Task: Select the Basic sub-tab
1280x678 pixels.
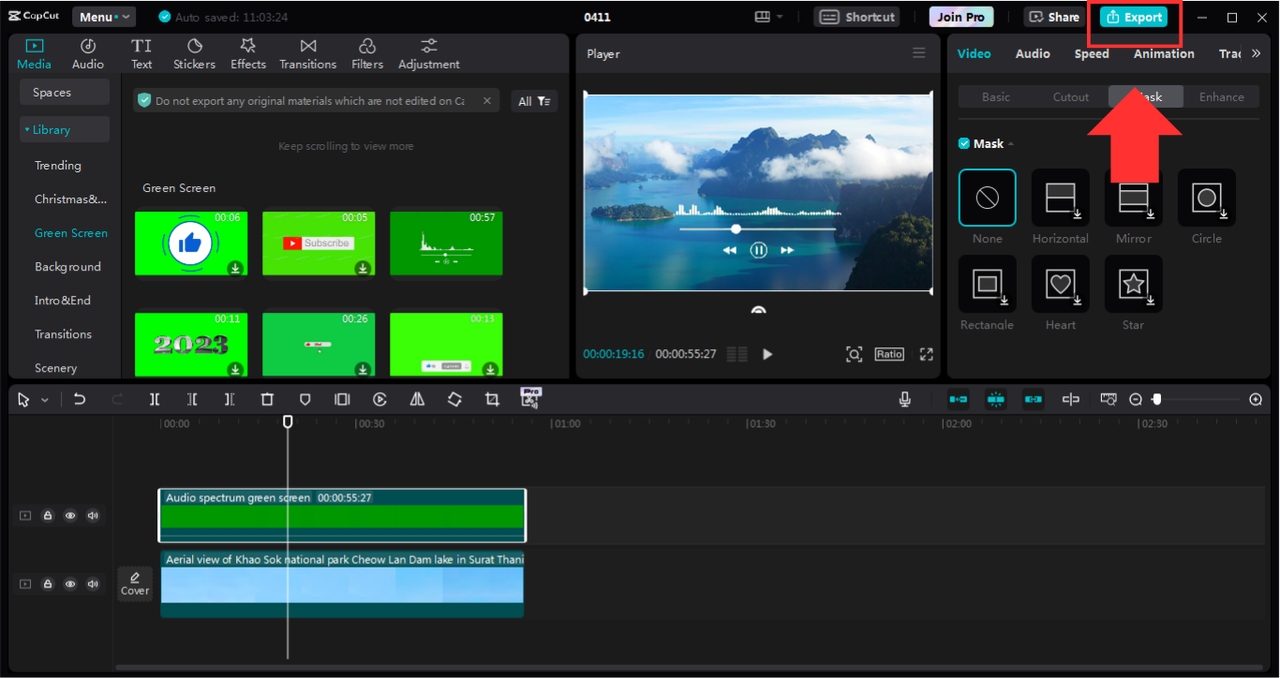Action: pyautogui.click(x=996, y=97)
